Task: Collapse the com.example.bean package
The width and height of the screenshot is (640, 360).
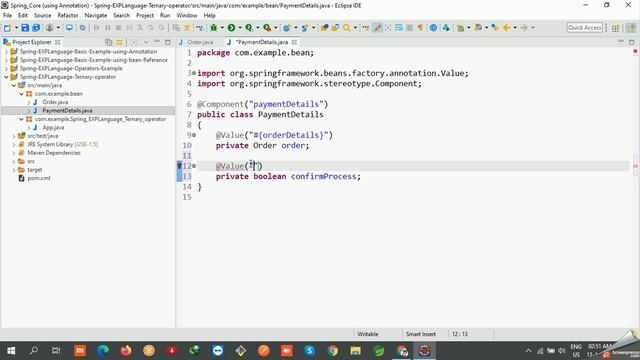Action: tap(21, 94)
